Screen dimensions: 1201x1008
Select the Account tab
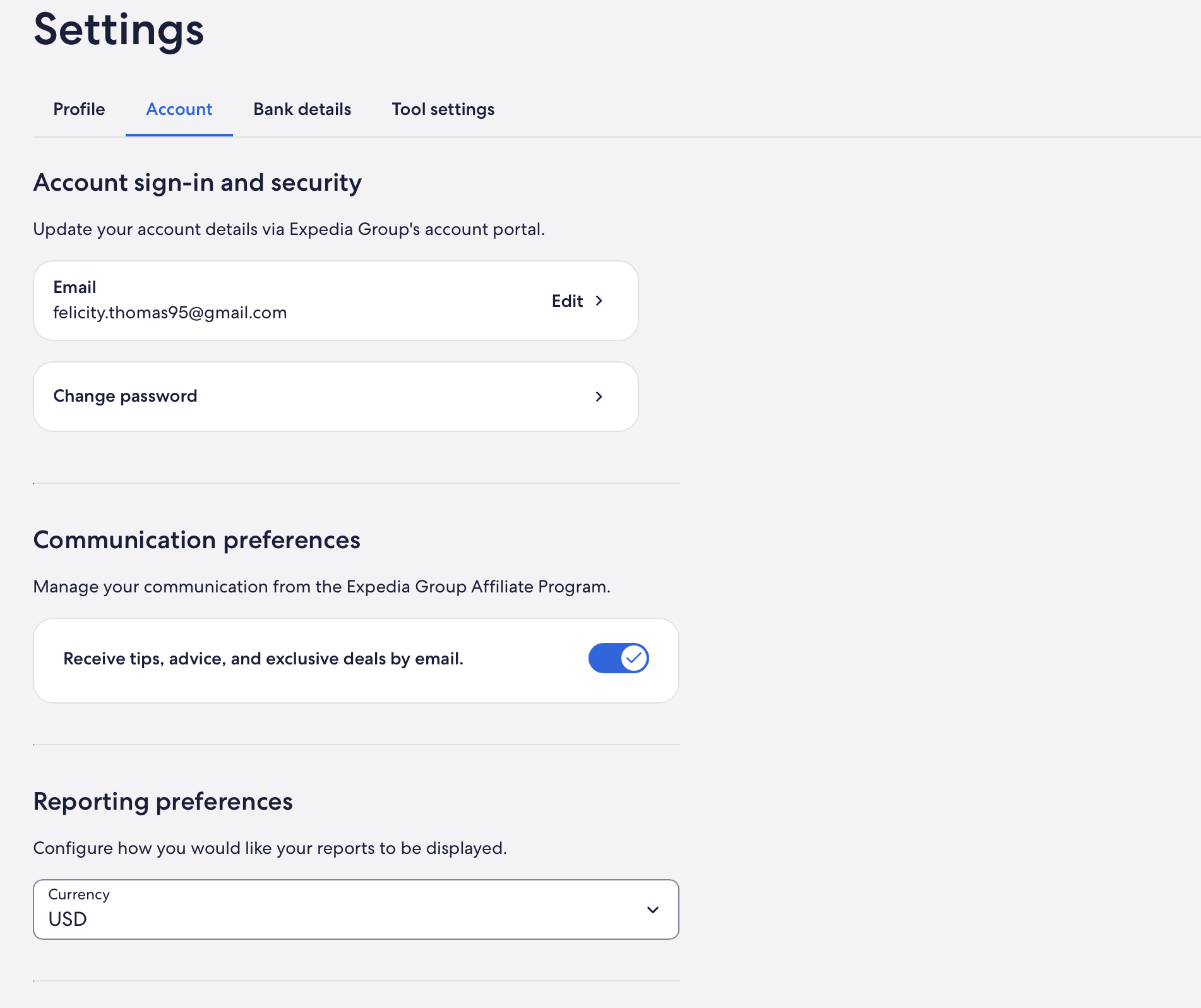pos(179,109)
